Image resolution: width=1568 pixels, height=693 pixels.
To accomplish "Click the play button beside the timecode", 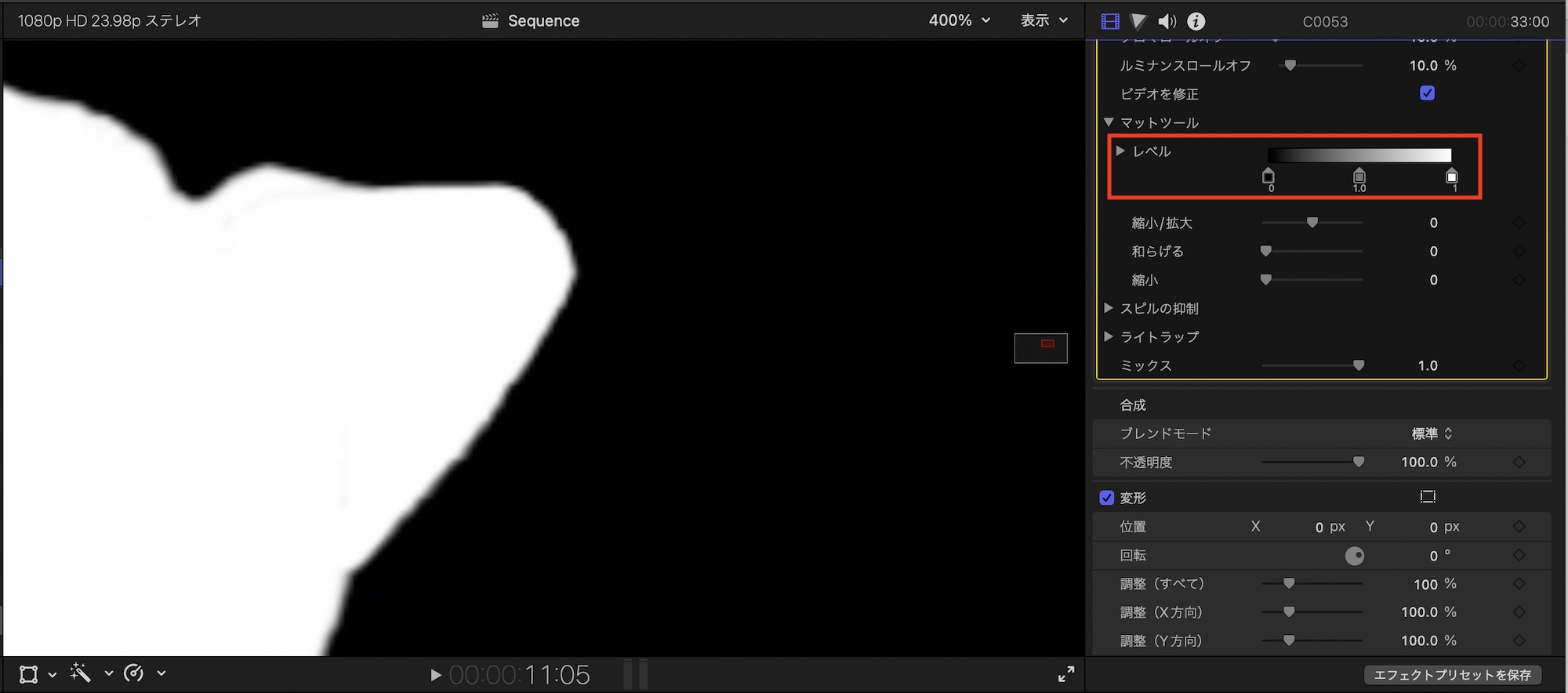I will coord(436,675).
